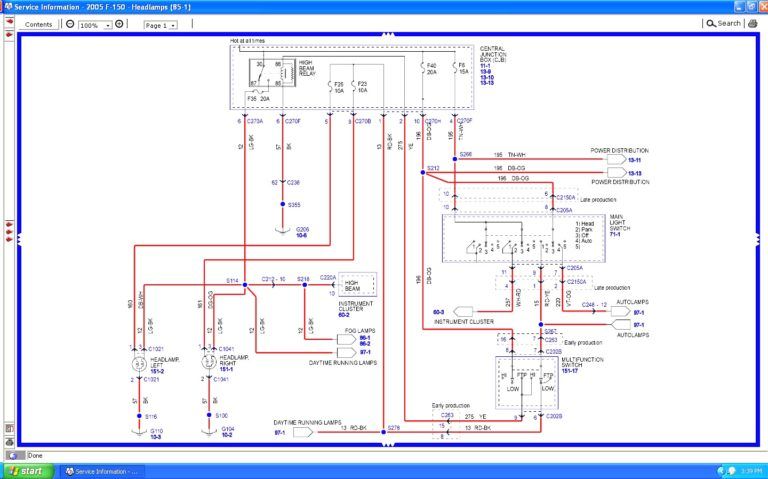Click the MULTIFUNCTION SWITCH label

point(582,362)
